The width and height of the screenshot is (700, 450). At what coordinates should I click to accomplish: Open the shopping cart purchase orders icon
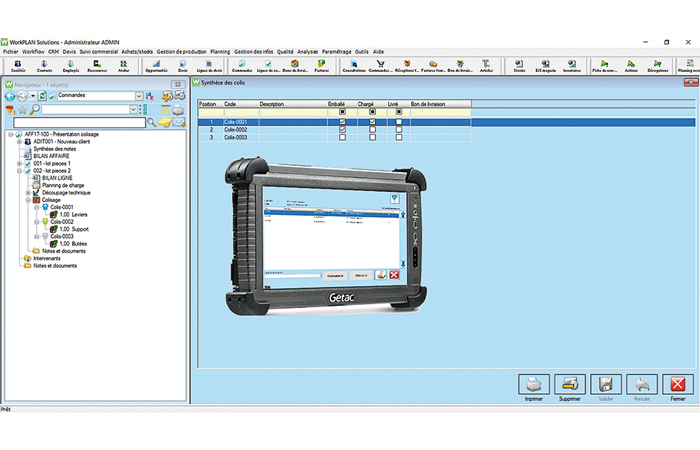(x=380, y=66)
